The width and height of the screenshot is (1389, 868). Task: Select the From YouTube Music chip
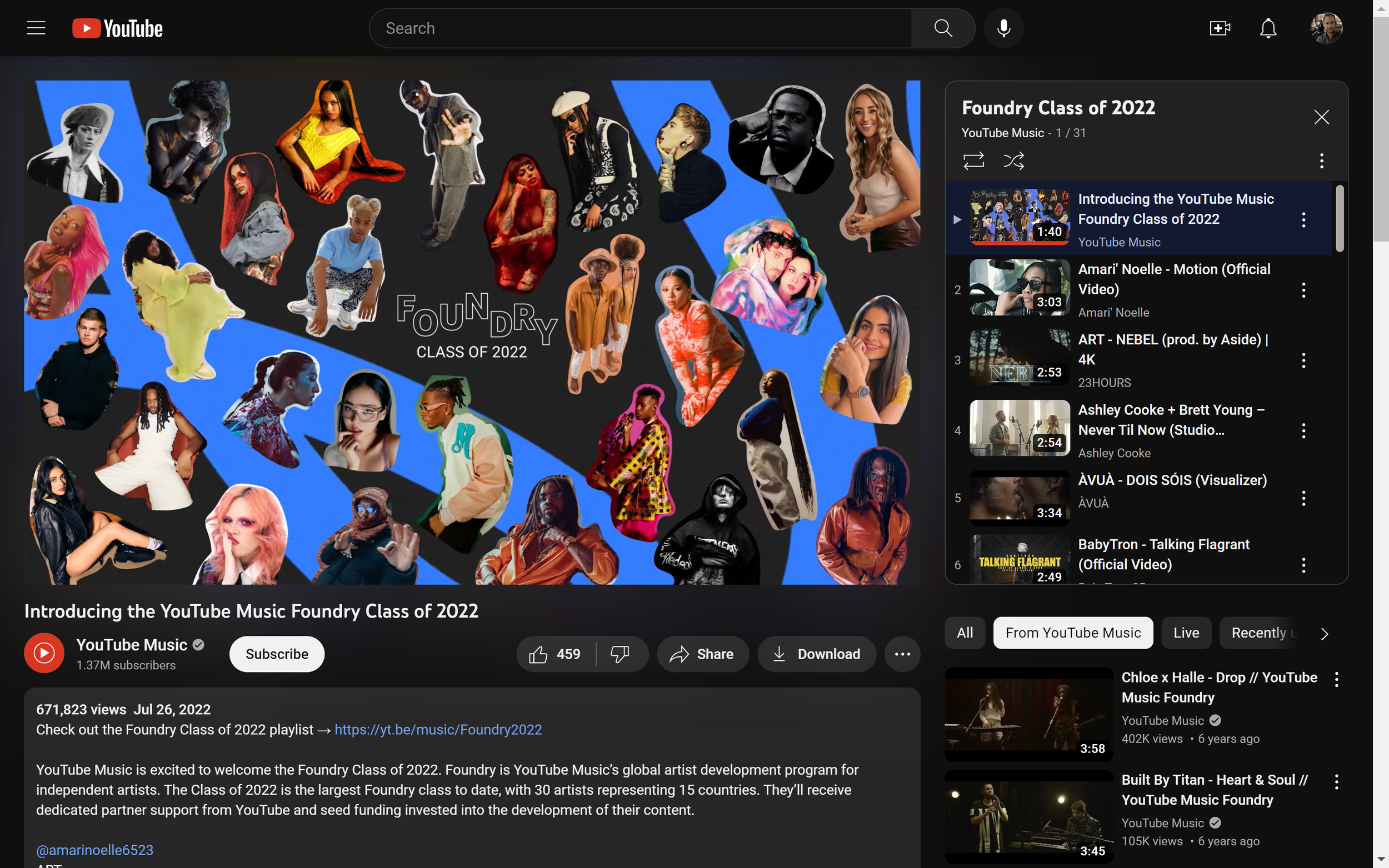point(1073,633)
